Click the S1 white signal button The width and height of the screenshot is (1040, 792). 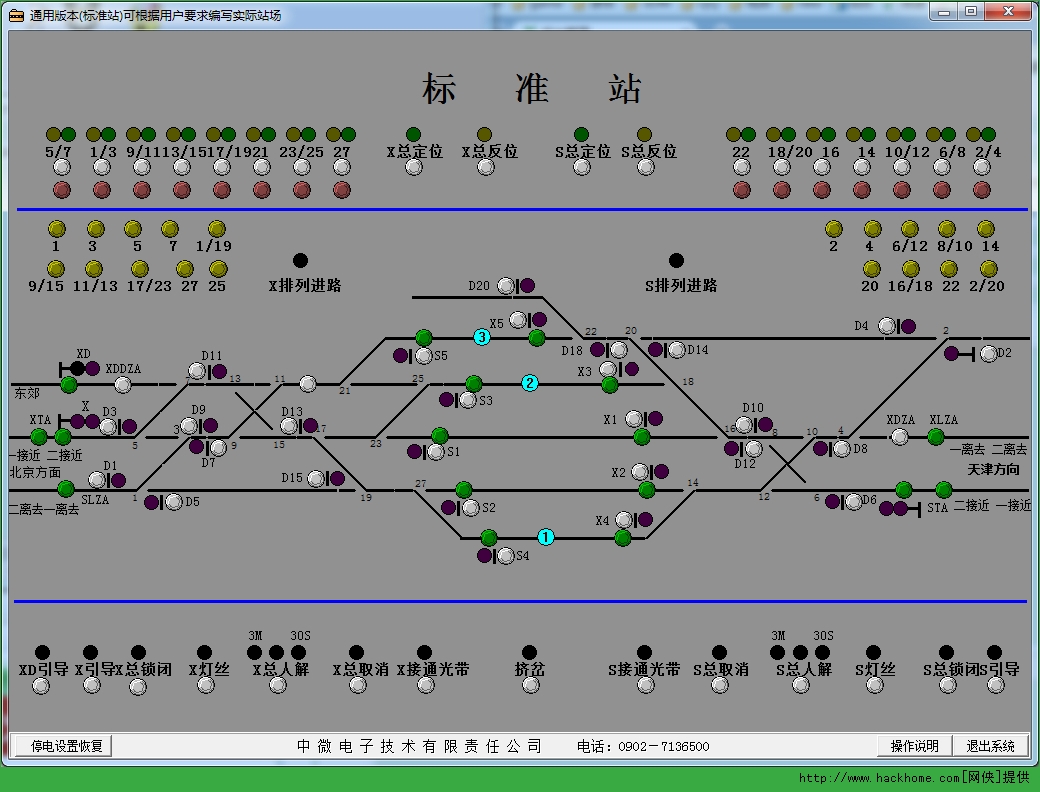click(x=436, y=452)
